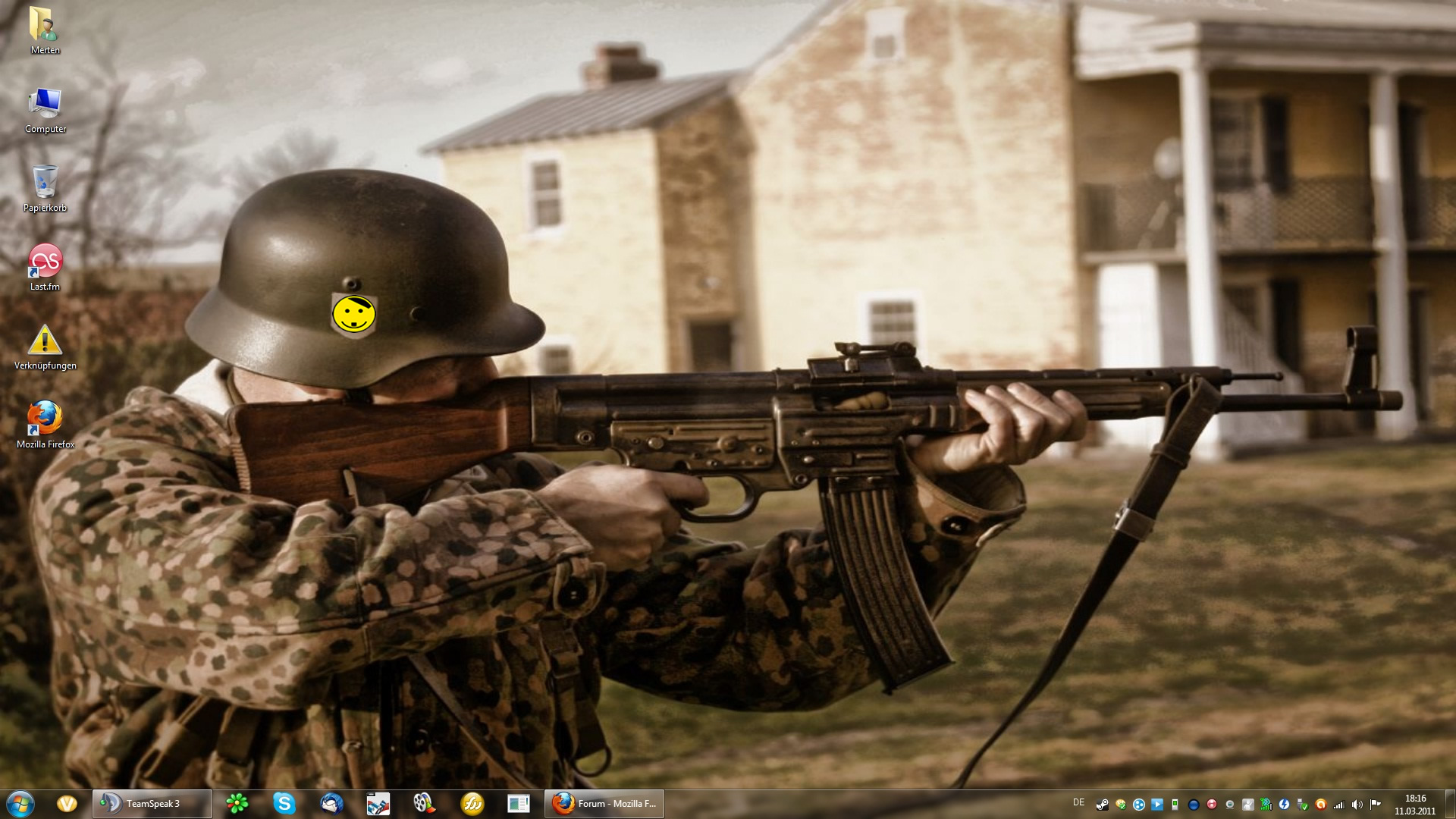Click the yellow shield-with-checkmark tray icon
Viewport: 1456px width, 819px height.
(1121, 805)
